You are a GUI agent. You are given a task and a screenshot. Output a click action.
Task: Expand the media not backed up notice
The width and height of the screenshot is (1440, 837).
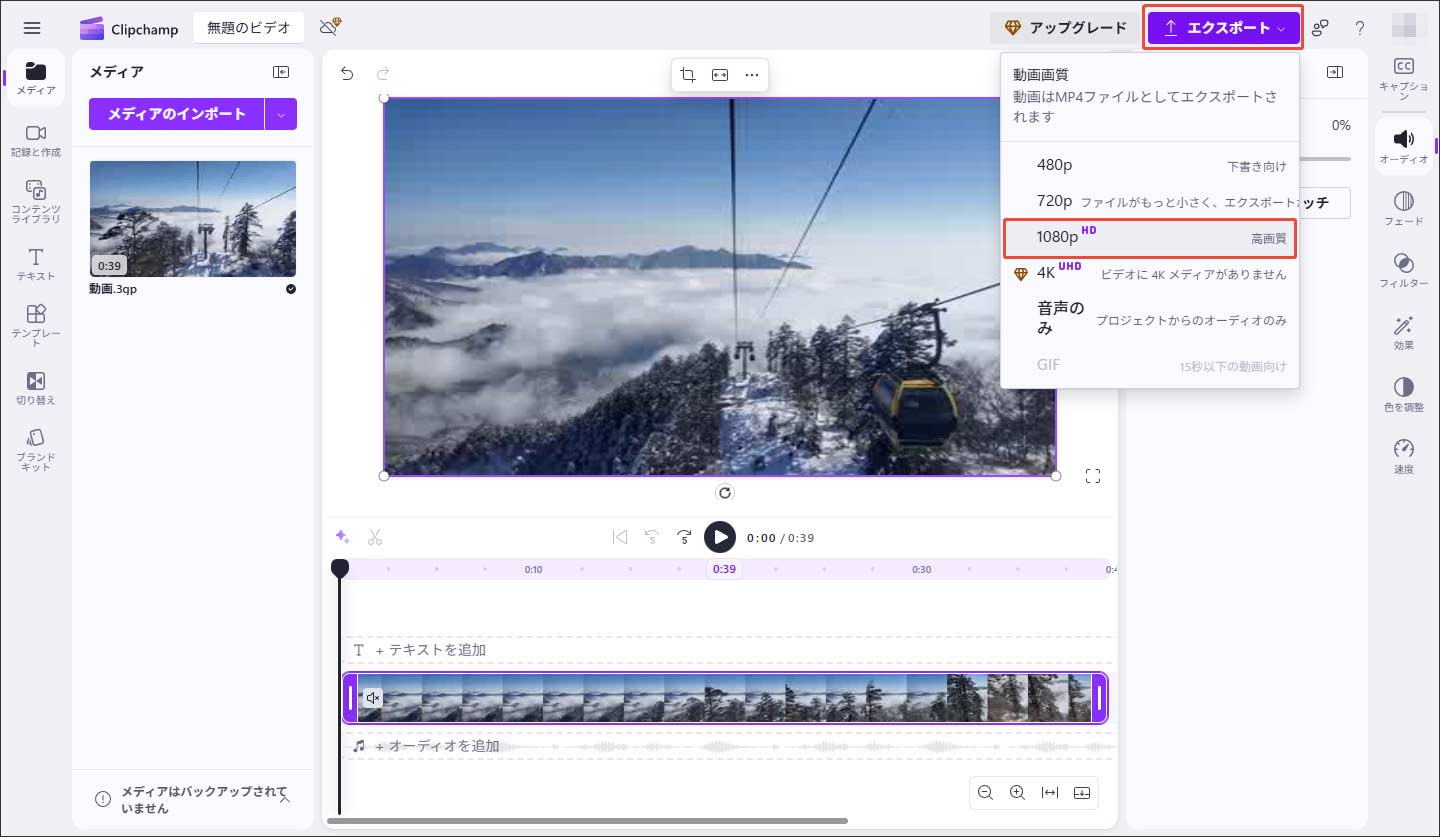coord(285,799)
